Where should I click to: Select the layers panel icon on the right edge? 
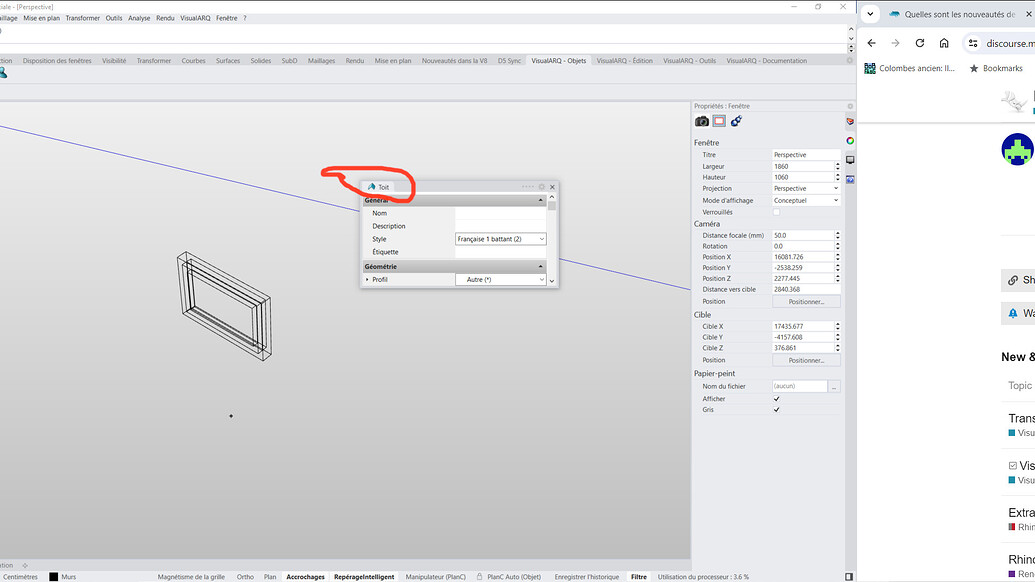850,122
